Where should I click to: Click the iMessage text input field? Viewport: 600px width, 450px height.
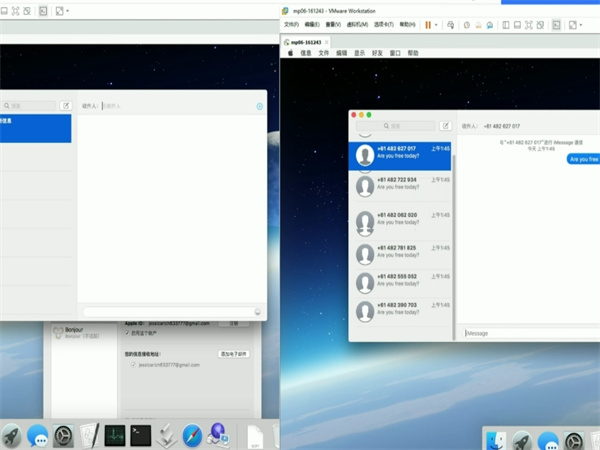[530, 333]
